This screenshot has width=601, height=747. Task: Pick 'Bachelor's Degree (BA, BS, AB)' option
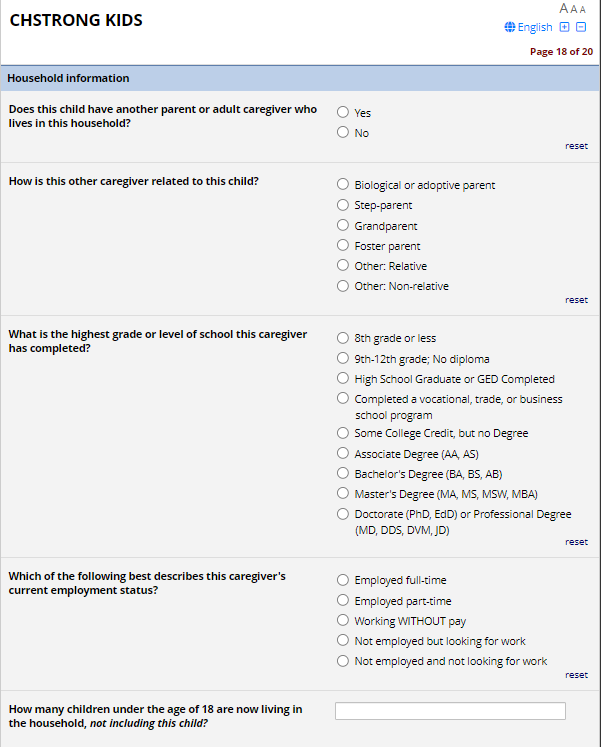click(343, 474)
